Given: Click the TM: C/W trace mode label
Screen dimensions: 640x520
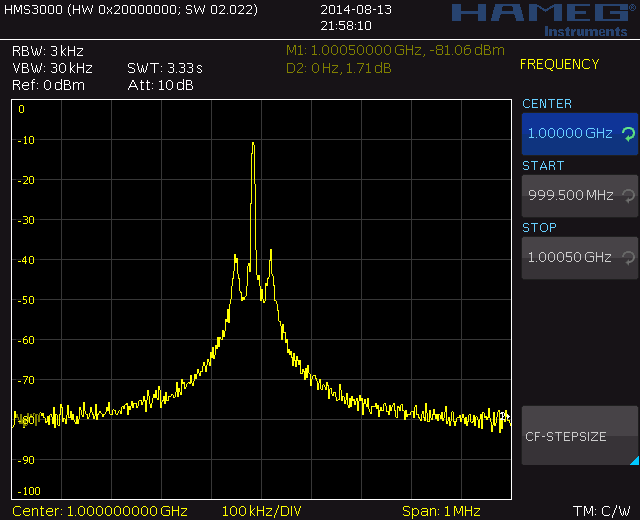Looking at the screenshot, I should tap(602, 511).
